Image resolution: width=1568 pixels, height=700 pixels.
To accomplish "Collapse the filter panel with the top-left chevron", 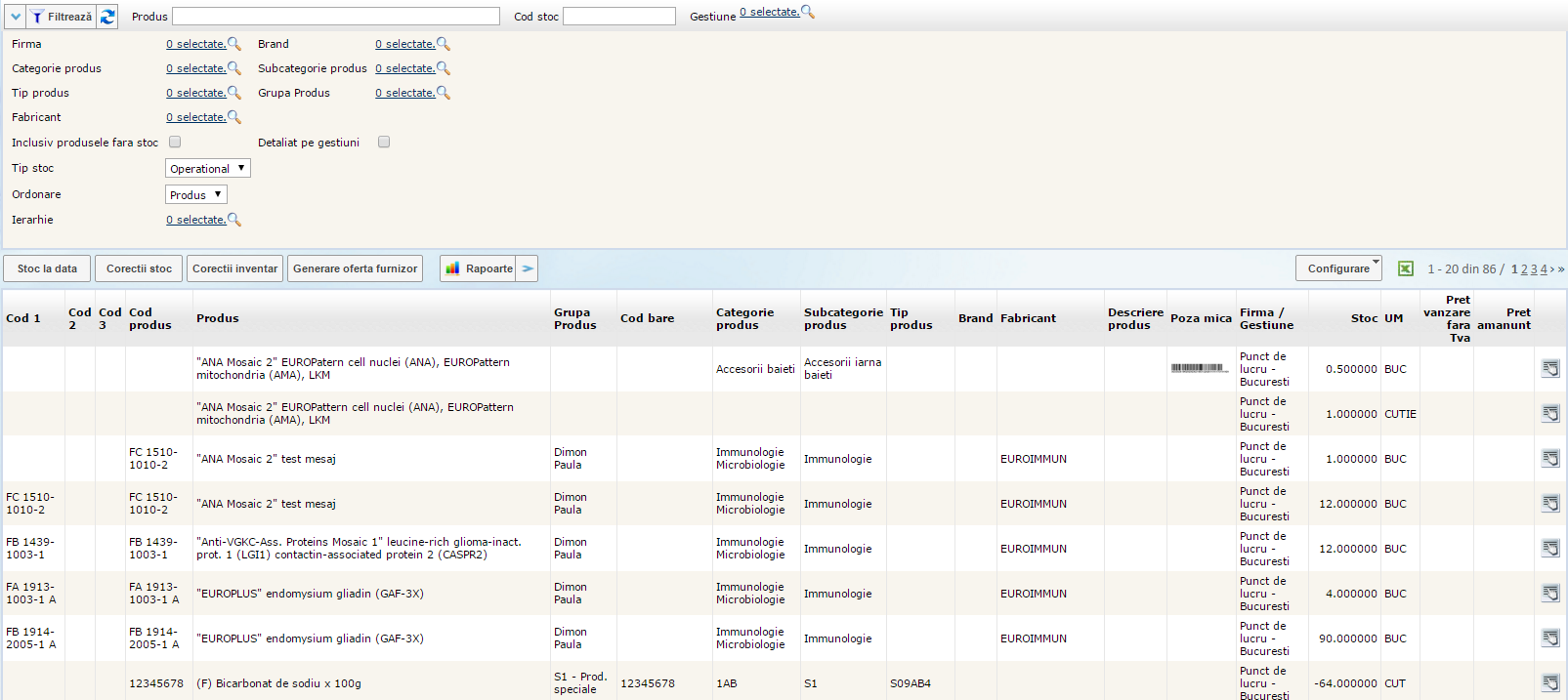I will [x=16, y=17].
